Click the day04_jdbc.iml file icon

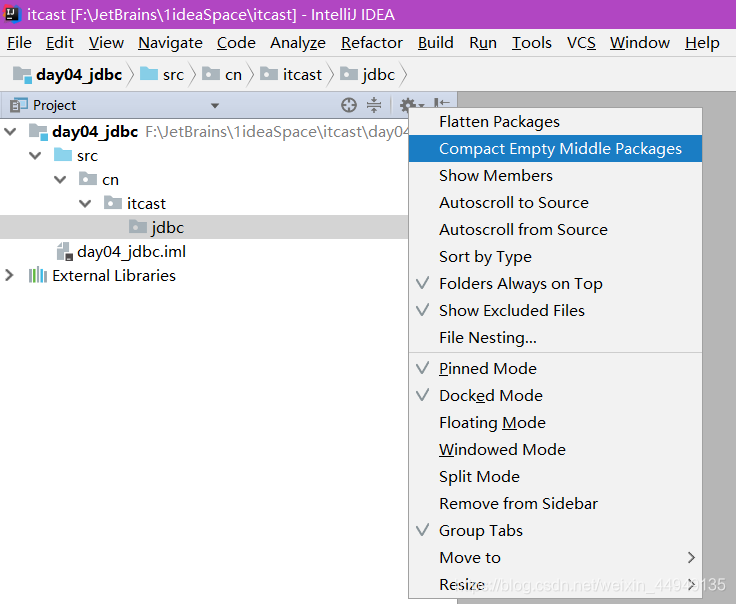click(65, 252)
